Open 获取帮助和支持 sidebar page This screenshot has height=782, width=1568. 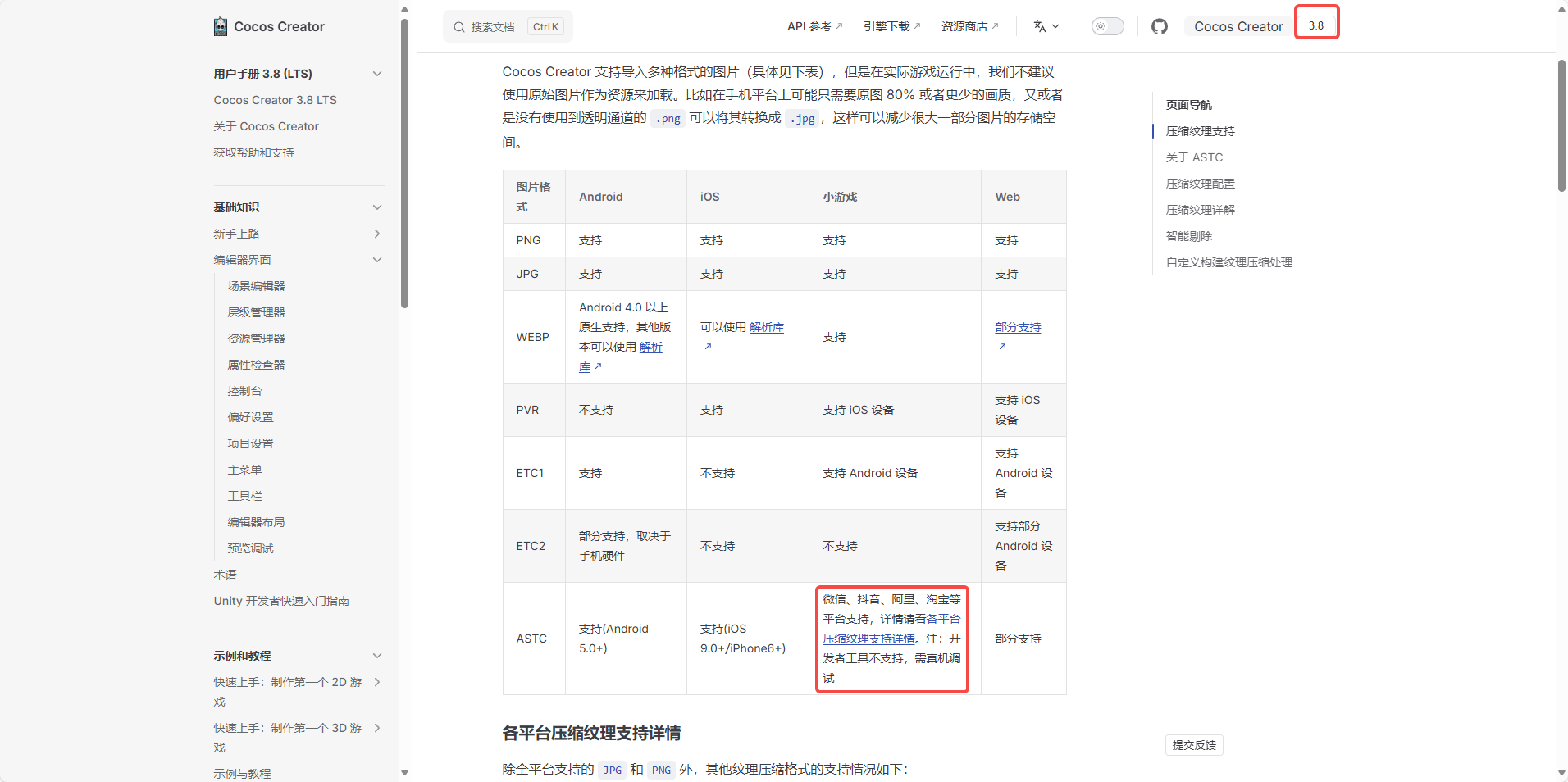[254, 152]
